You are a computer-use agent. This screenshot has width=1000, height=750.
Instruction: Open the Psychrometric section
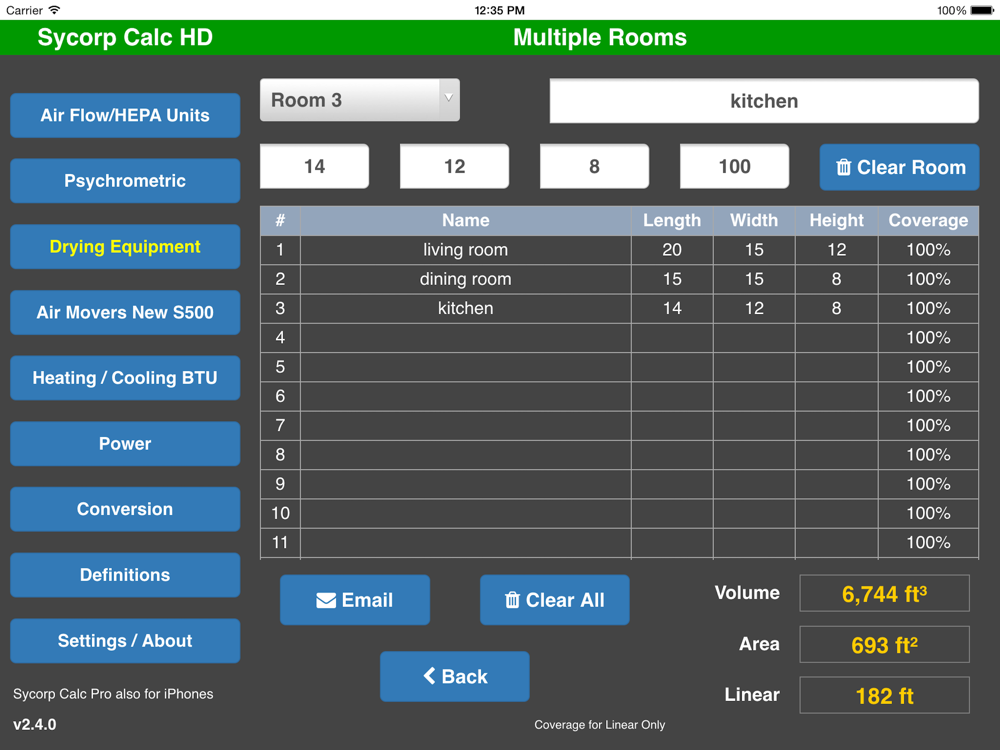[x=125, y=181]
